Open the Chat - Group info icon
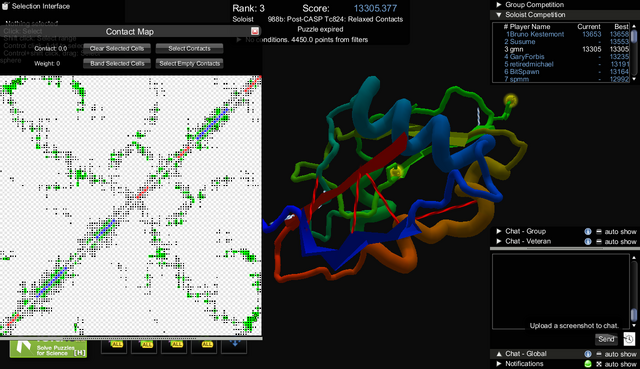This screenshot has width=640, height=369. point(588,231)
